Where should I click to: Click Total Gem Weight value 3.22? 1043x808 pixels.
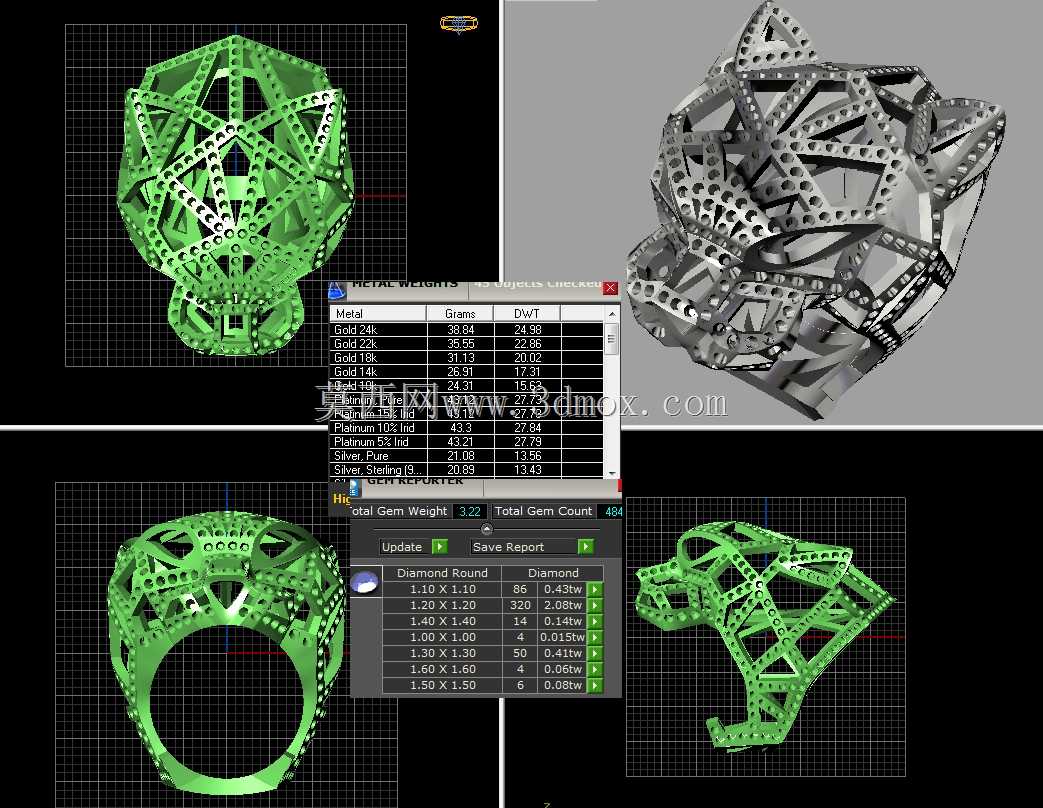470,511
